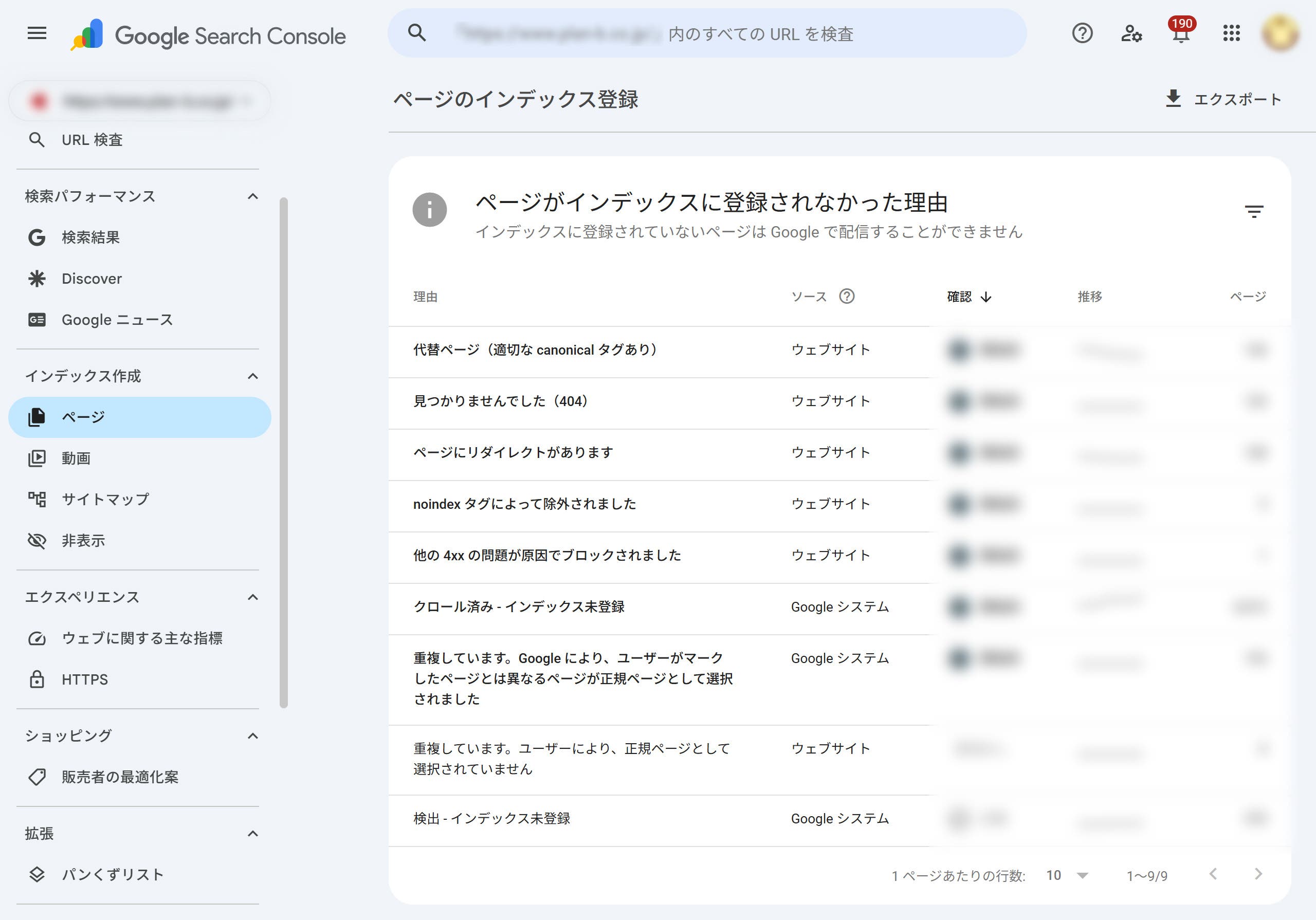The height and width of the screenshot is (920, 1316).
Task: Open user and permissions settings icon
Action: [x=1131, y=33]
